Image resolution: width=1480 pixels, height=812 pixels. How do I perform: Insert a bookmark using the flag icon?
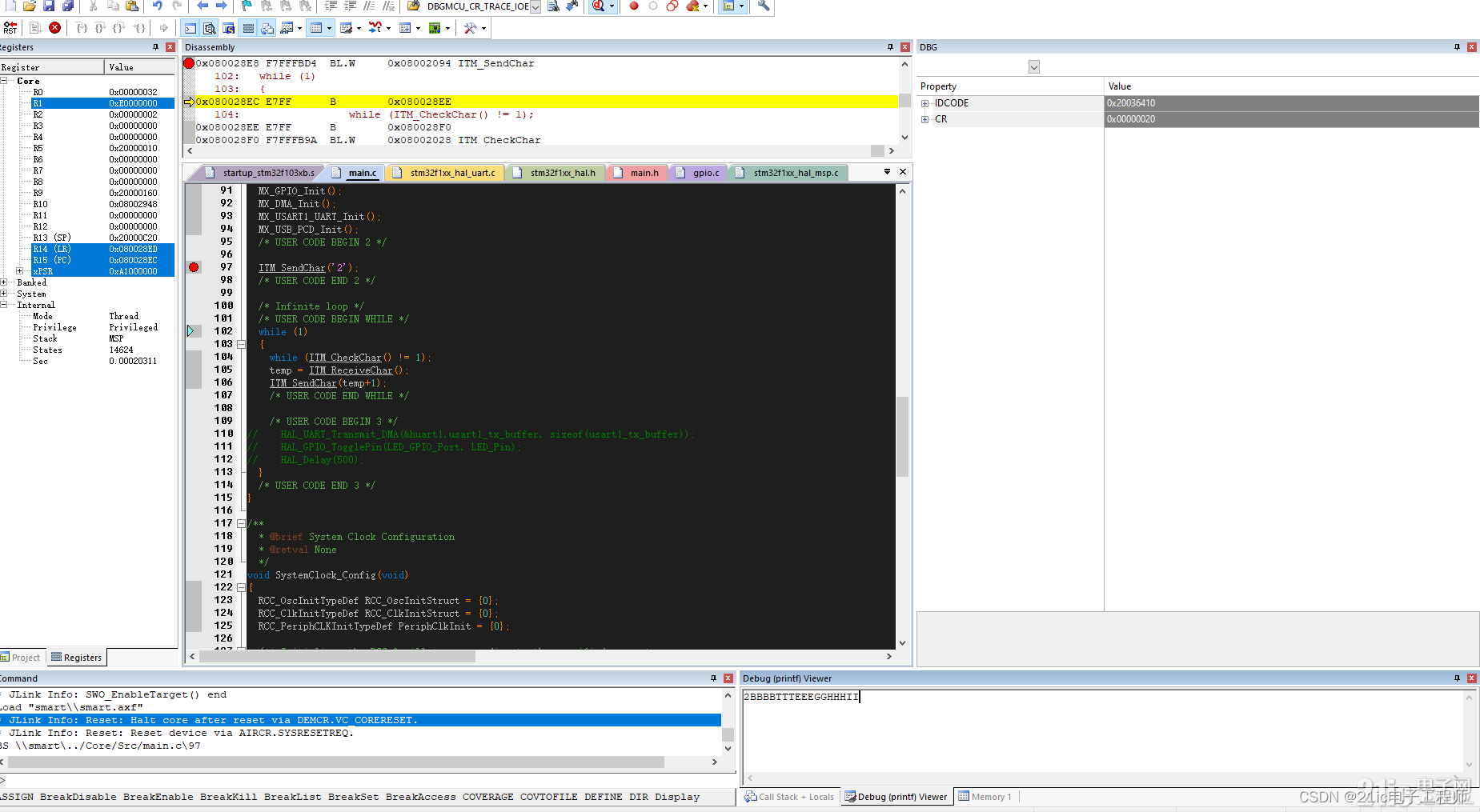[x=247, y=6]
